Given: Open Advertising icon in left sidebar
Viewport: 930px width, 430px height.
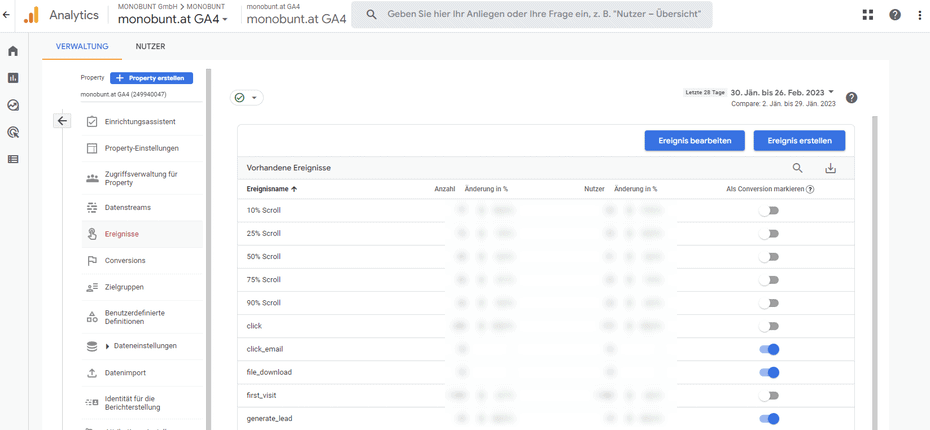Looking at the screenshot, I should (x=13, y=132).
